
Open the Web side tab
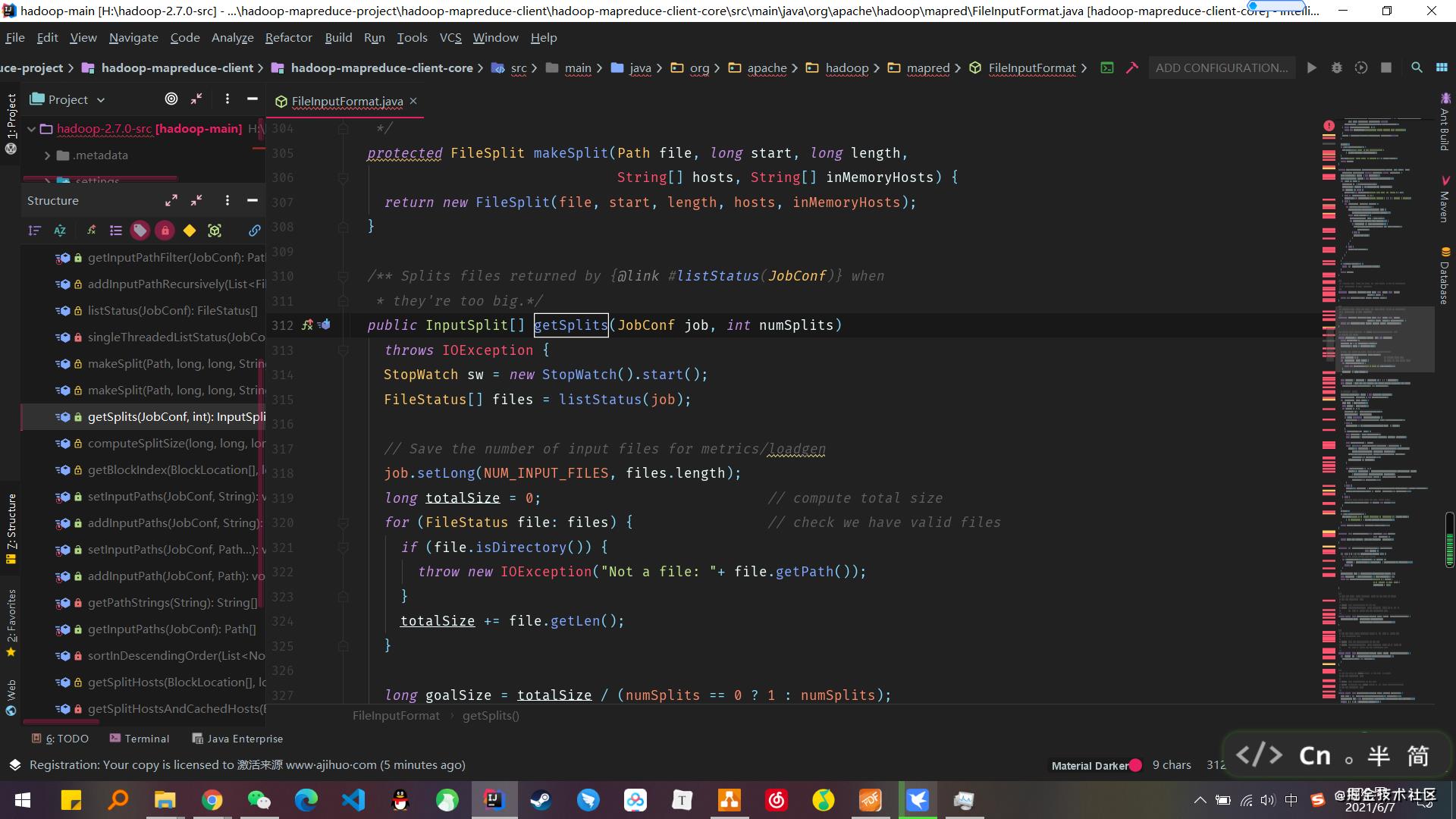point(11,698)
